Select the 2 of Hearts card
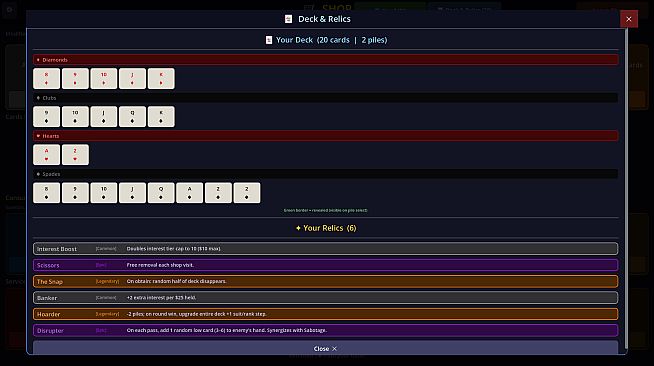 click(75, 155)
